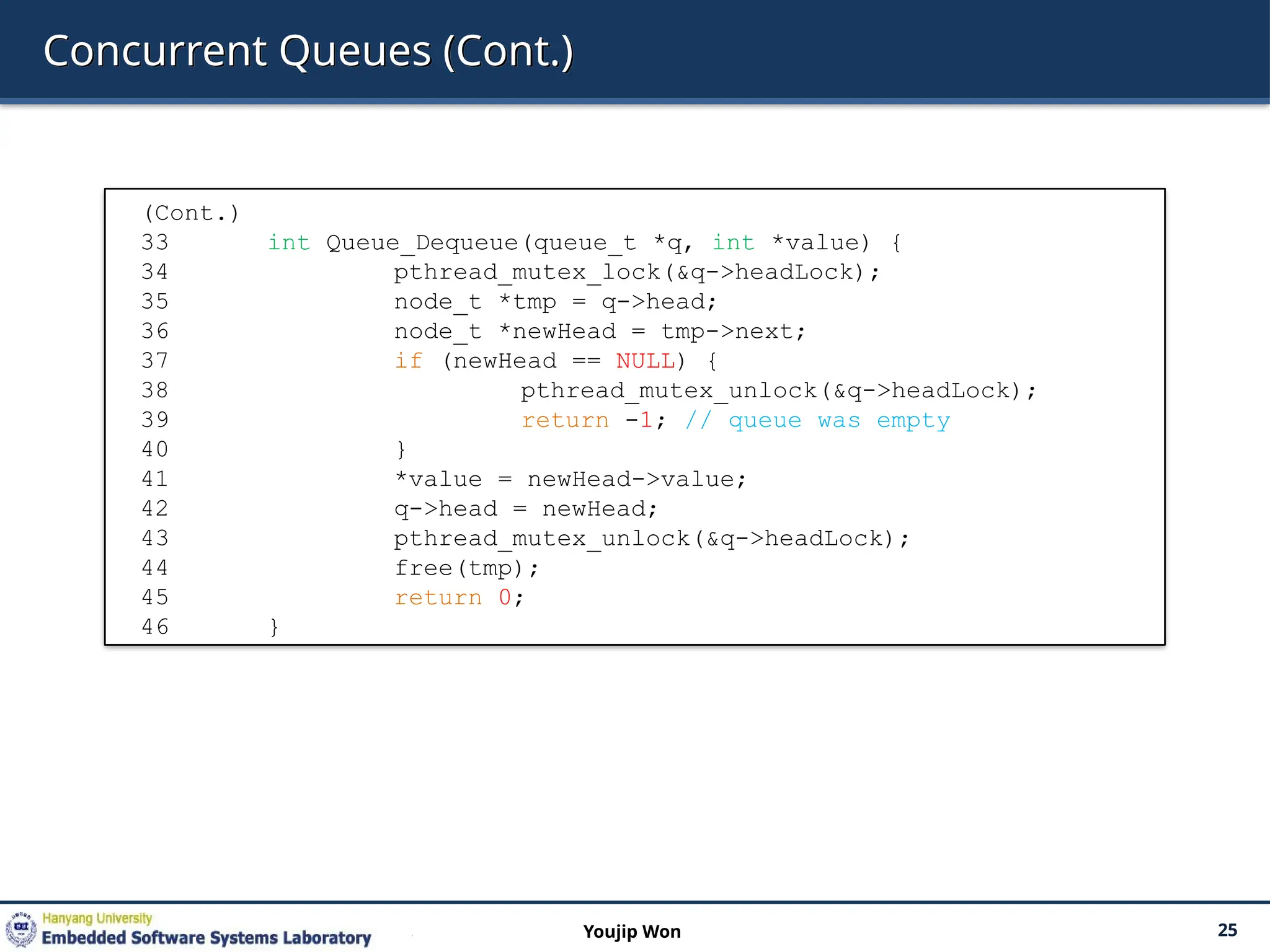
Task: Click the '// queue was empty' comment
Action: (x=817, y=420)
